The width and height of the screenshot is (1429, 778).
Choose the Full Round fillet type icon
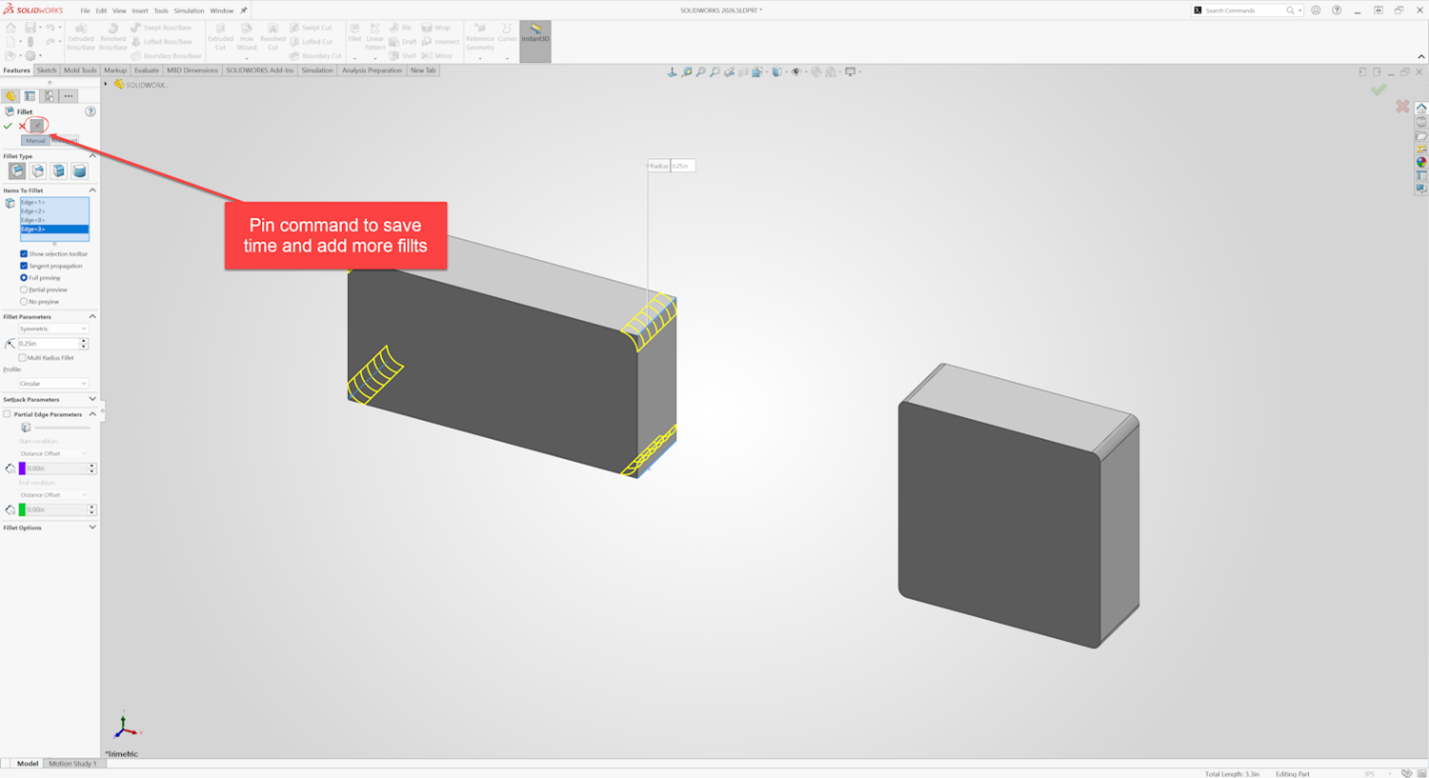click(79, 172)
